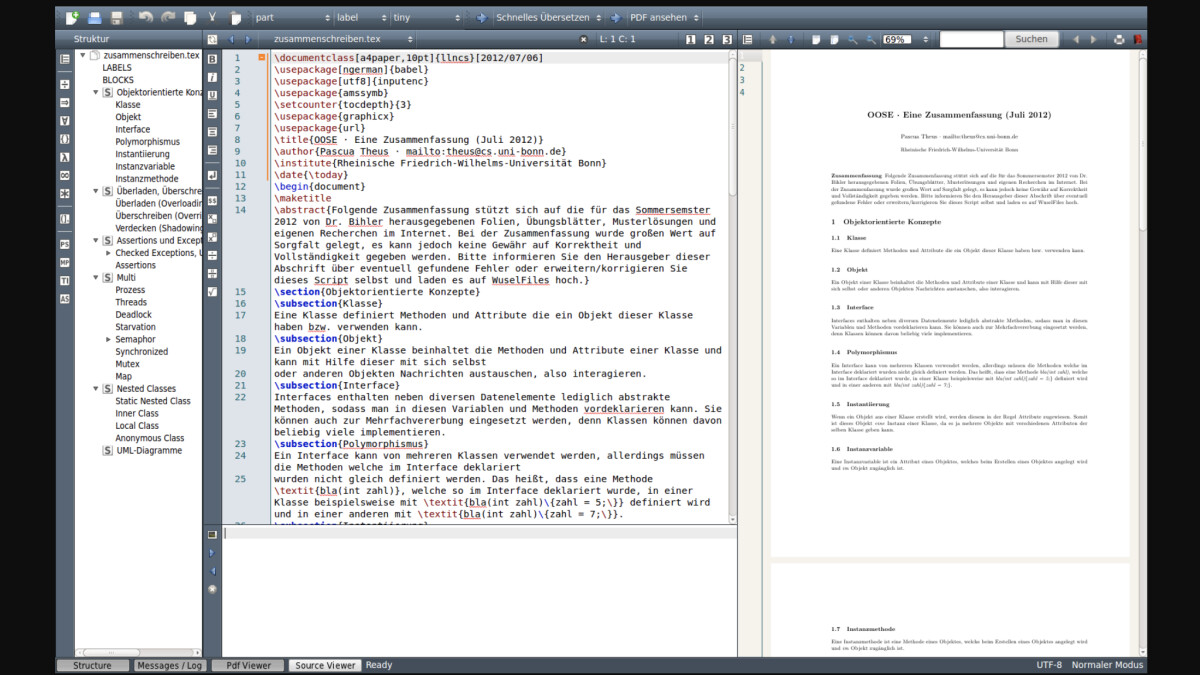Go to the previous search result in PDF

pos(1076,39)
